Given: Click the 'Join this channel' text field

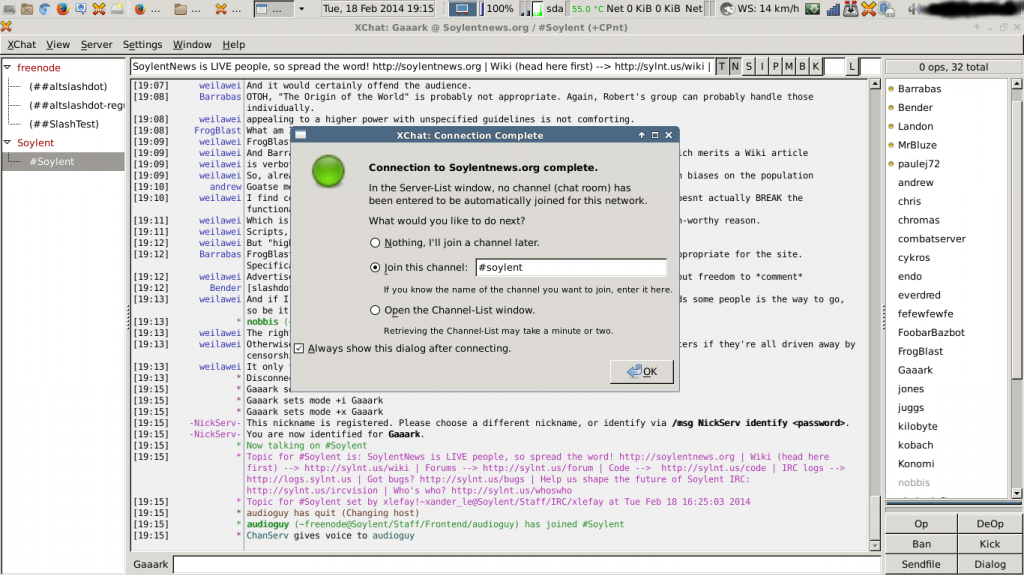Looking at the screenshot, I should pos(570,268).
